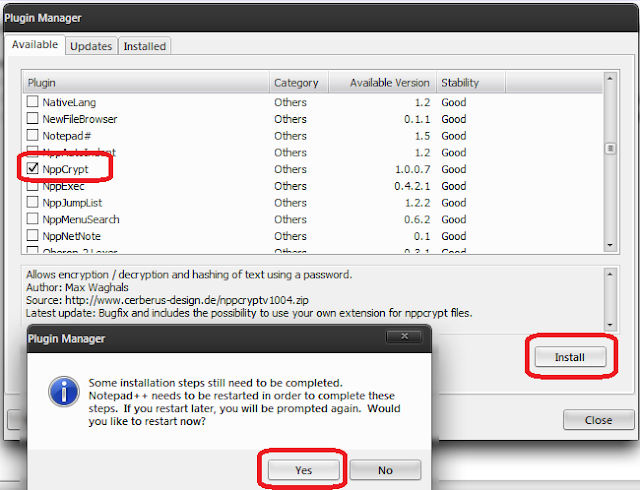The width and height of the screenshot is (640, 490).
Task: Click version 0.1 in NppNetNote row
Action: click(422, 236)
